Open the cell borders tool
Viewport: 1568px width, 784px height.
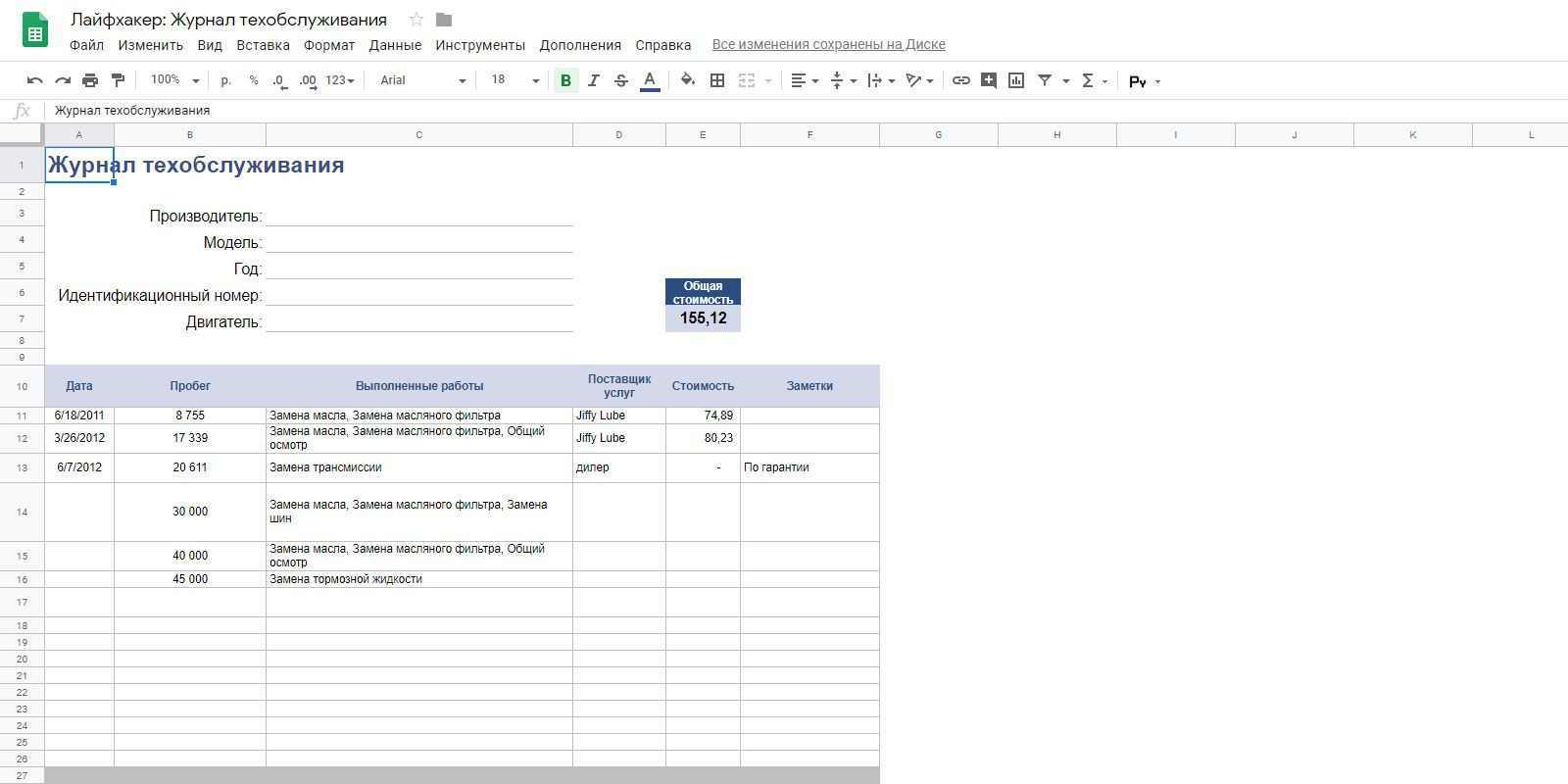pyautogui.click(x=717, y=80)
